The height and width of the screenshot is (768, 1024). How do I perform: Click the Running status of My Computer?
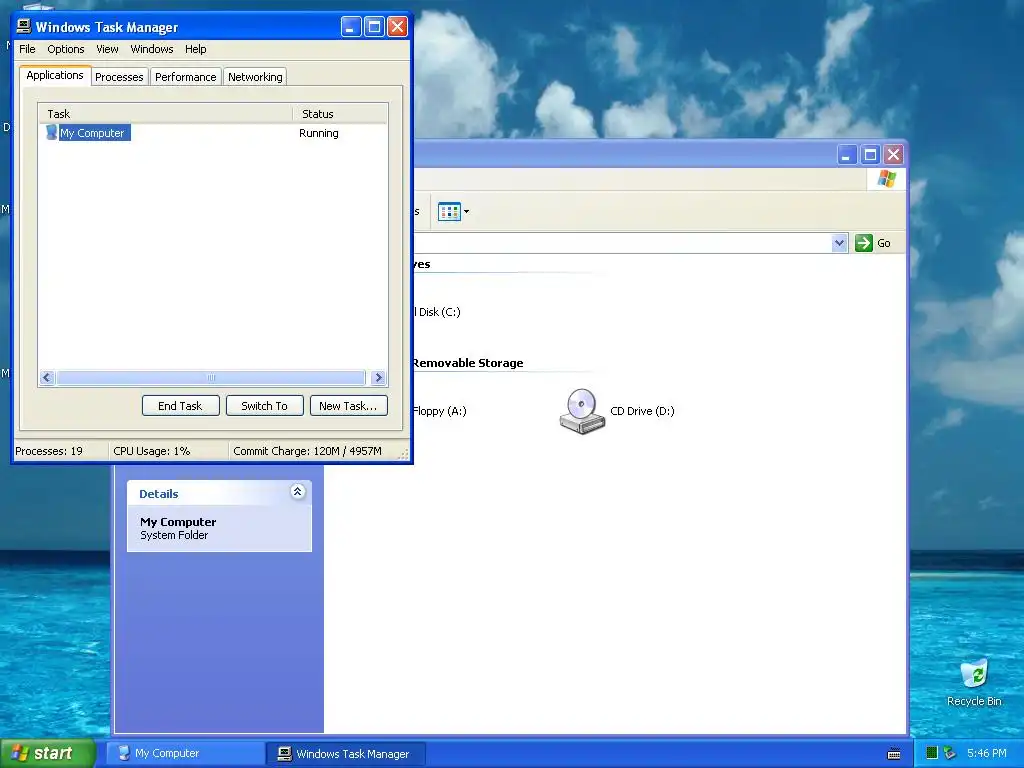319,133
